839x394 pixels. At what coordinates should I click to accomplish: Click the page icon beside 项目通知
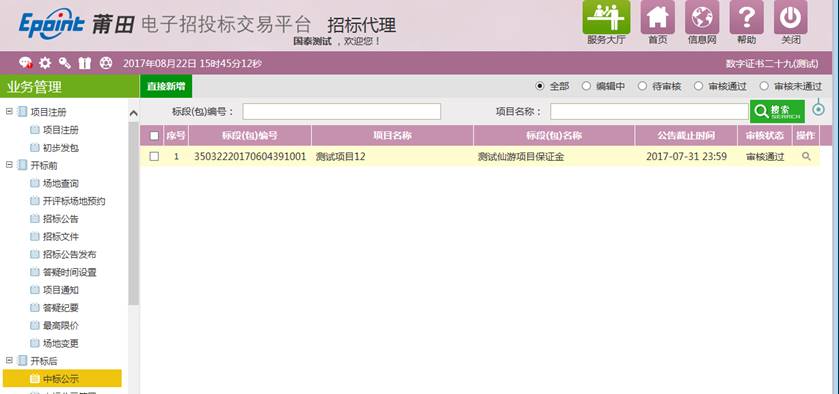point(35,290)
